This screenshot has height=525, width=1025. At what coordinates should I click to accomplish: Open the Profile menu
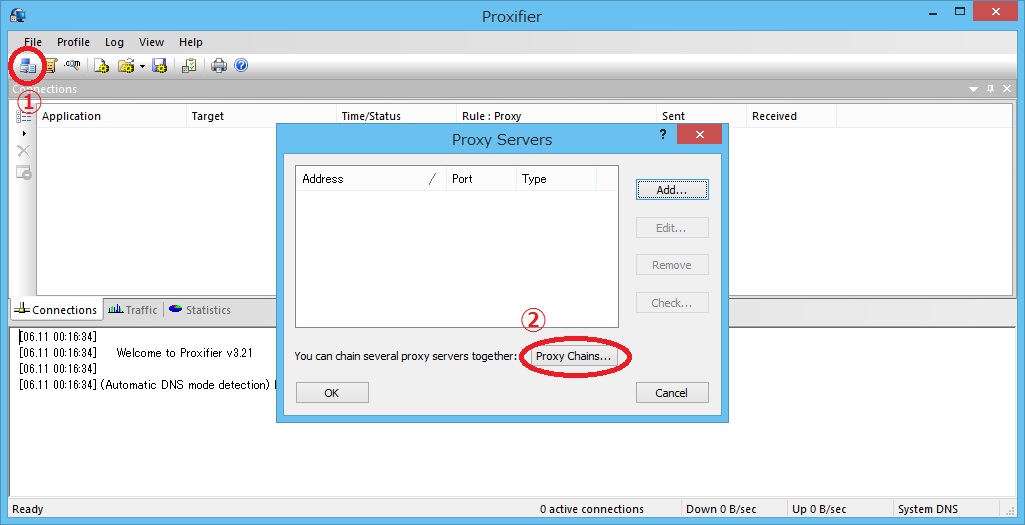tap(73, 42)
